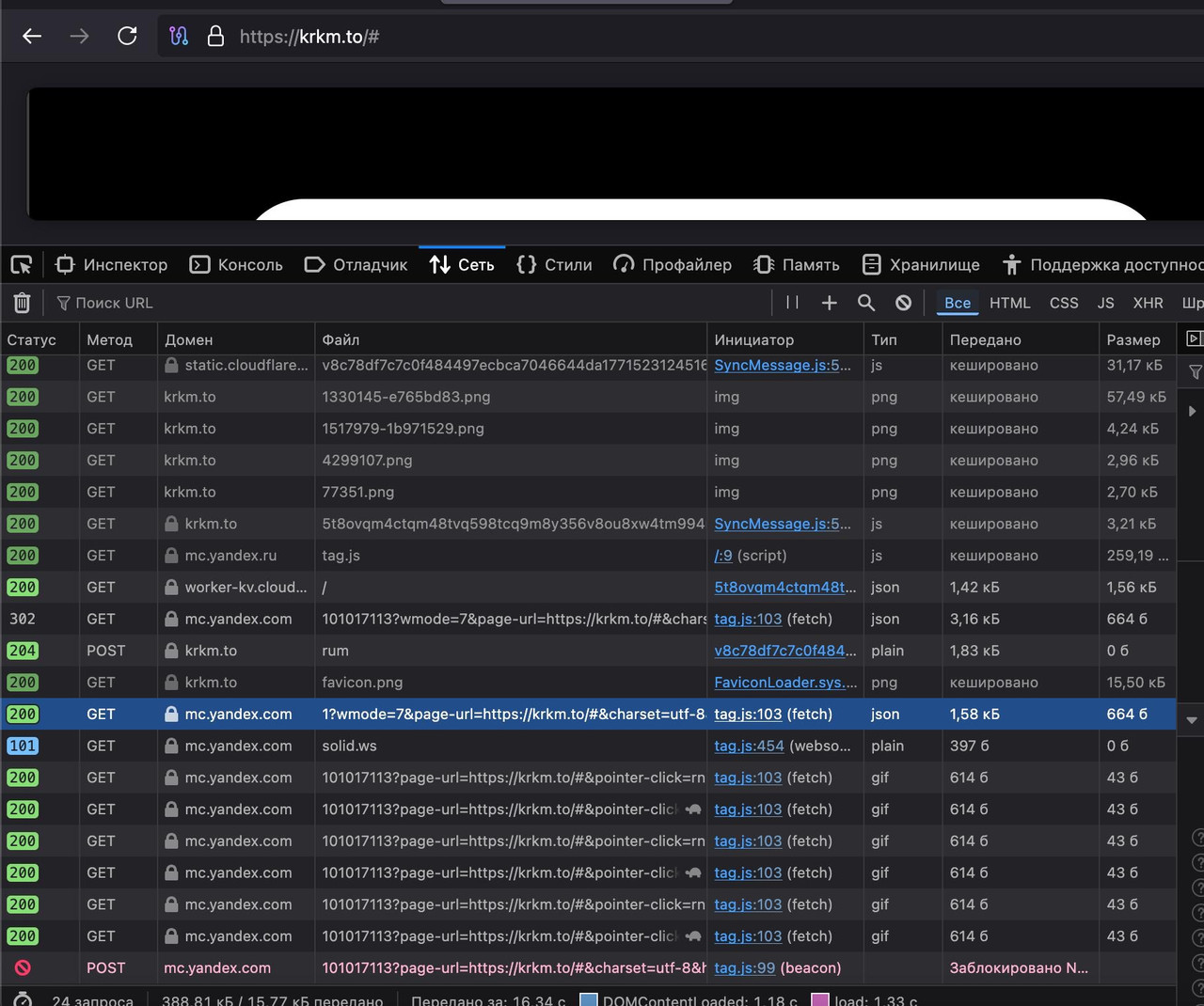The height and width of the screenshot is (1006, 1204).
Task: Open the Хранилище tab
Action: (x=921, y=265)
